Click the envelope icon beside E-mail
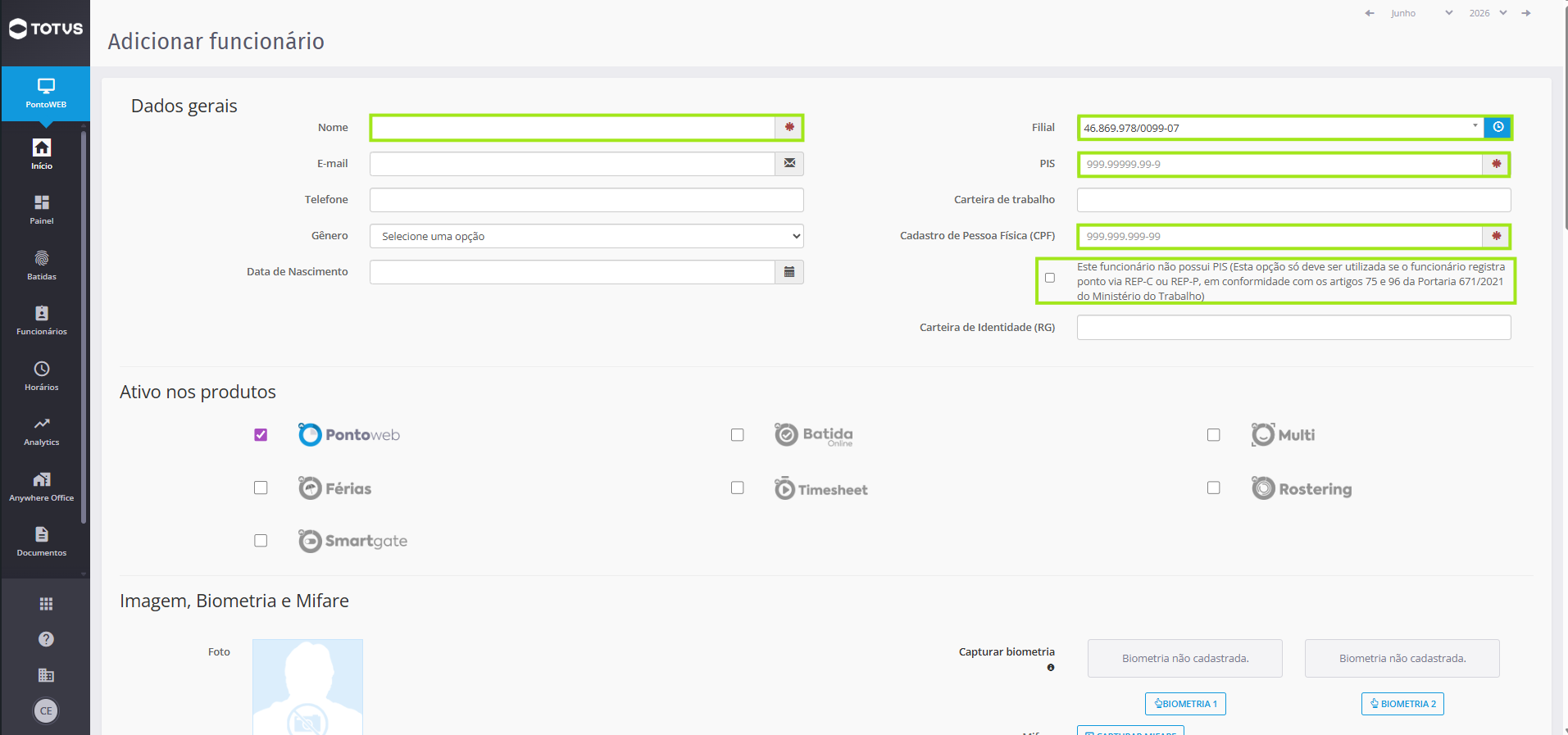This screenshot has width=1568, height=735. 789,164
